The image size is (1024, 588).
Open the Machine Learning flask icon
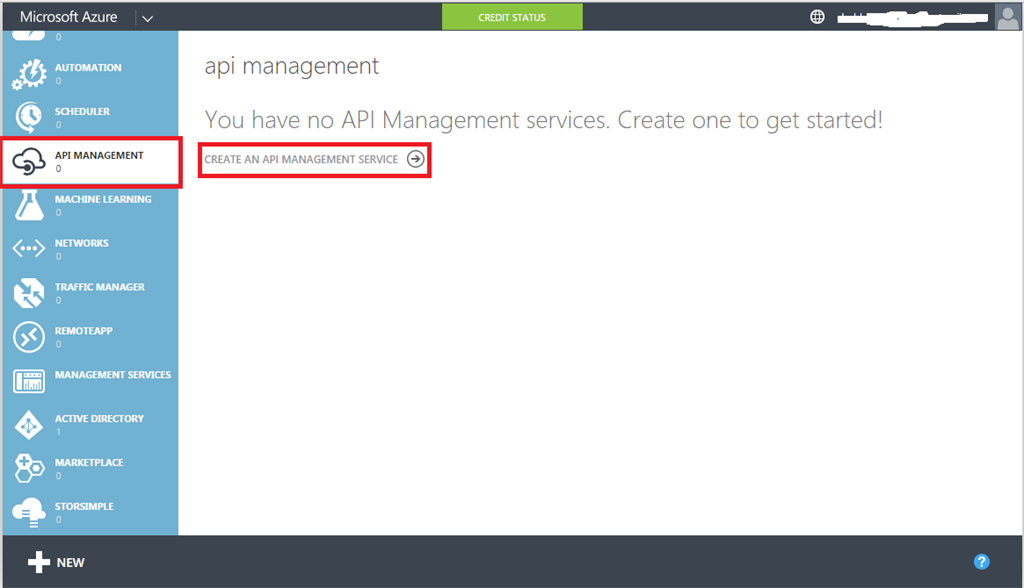(x=29, y=205)
